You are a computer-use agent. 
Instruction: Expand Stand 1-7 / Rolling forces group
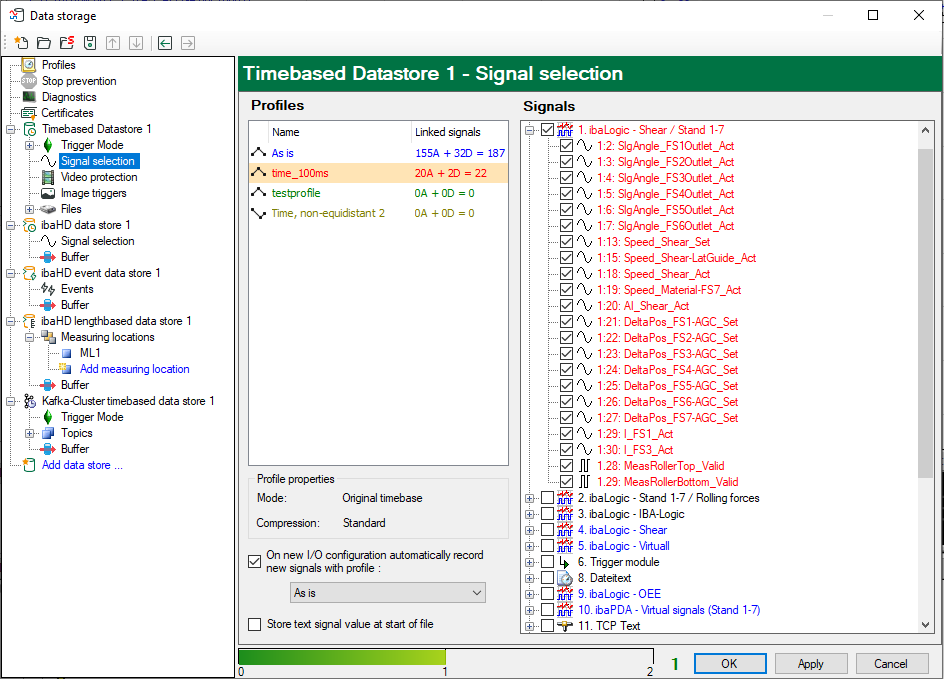pos(530,498)
